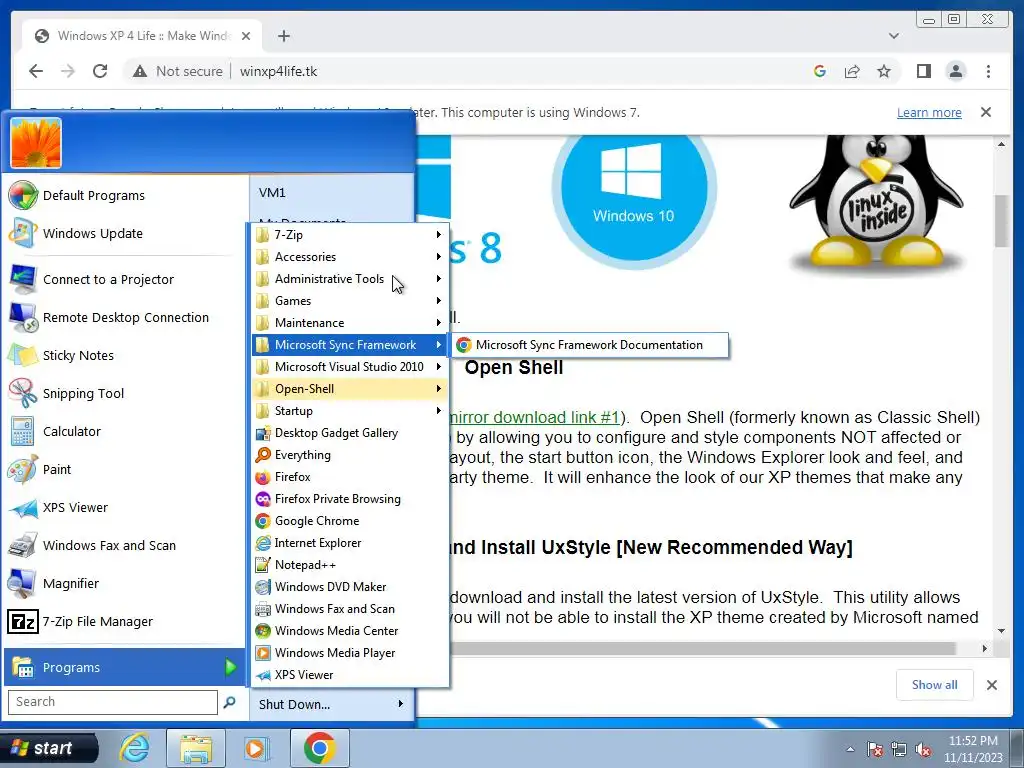Start Remote Desktop Connection
This screenshot has height=768, width=1024.
(x=124, y=317)
